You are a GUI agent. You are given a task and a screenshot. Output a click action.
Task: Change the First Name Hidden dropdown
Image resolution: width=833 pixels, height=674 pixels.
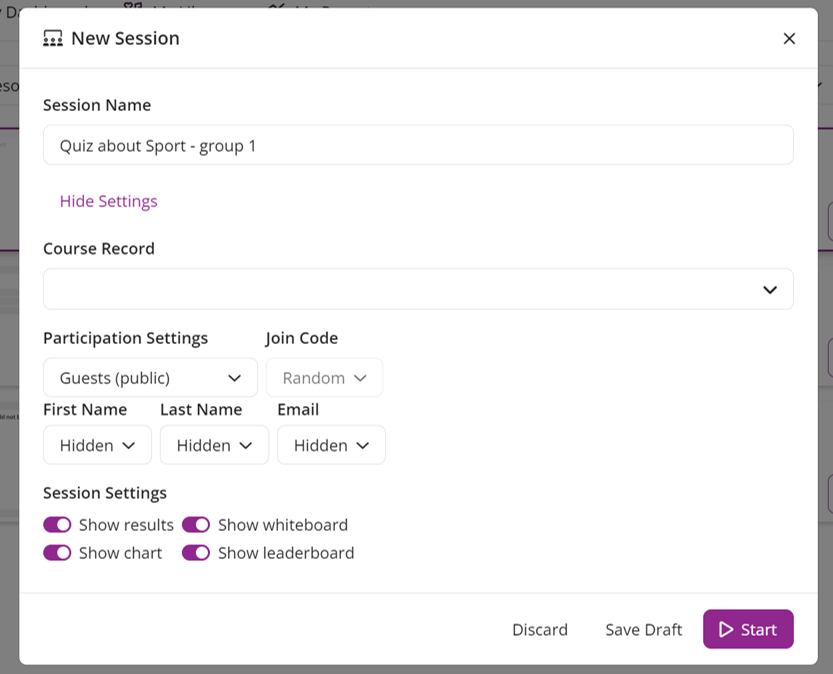[x=97, y=445]
